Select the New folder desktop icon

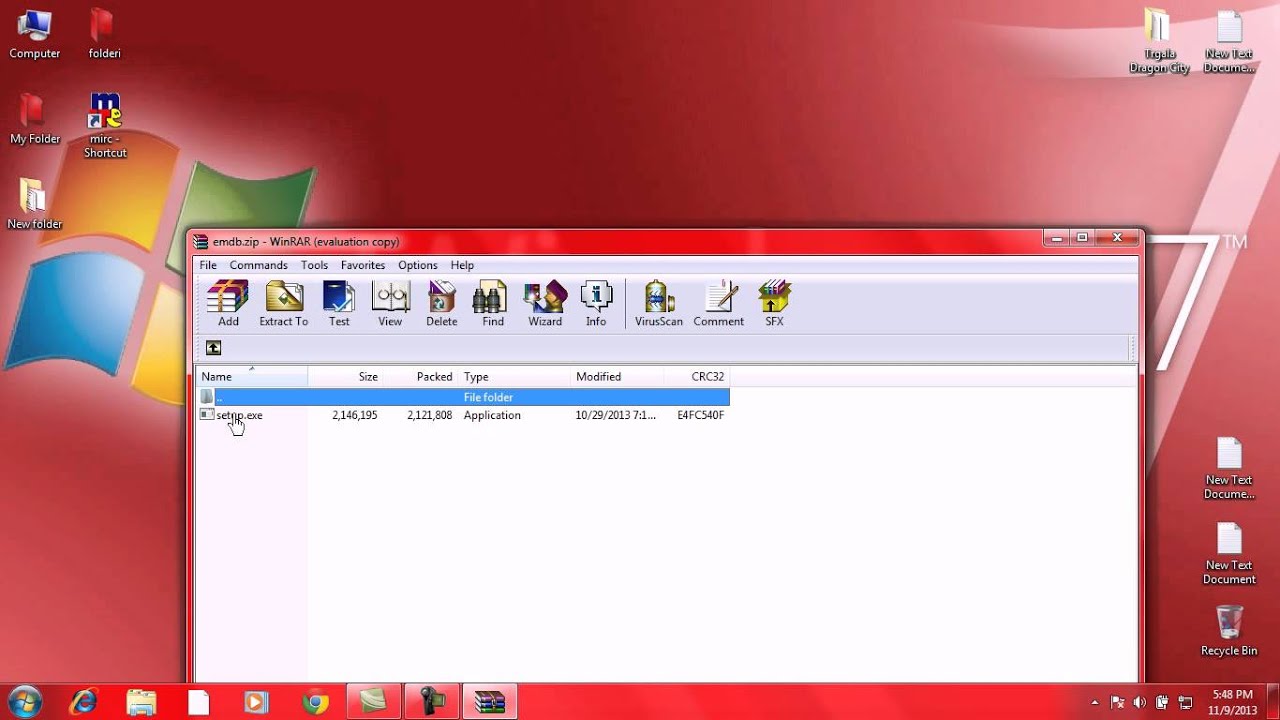[x=34, y=205]
